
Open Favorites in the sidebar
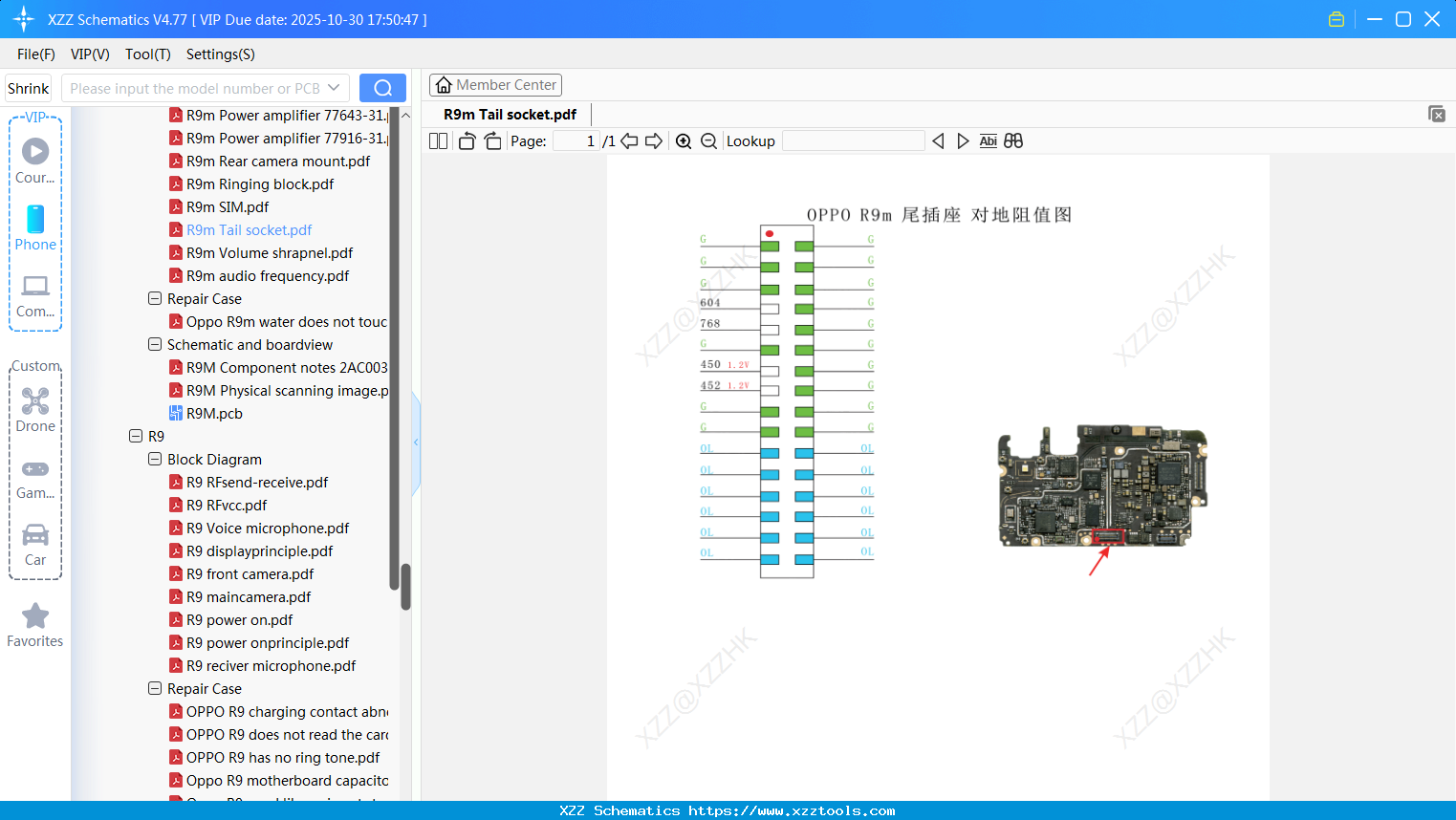click(35, 625)
